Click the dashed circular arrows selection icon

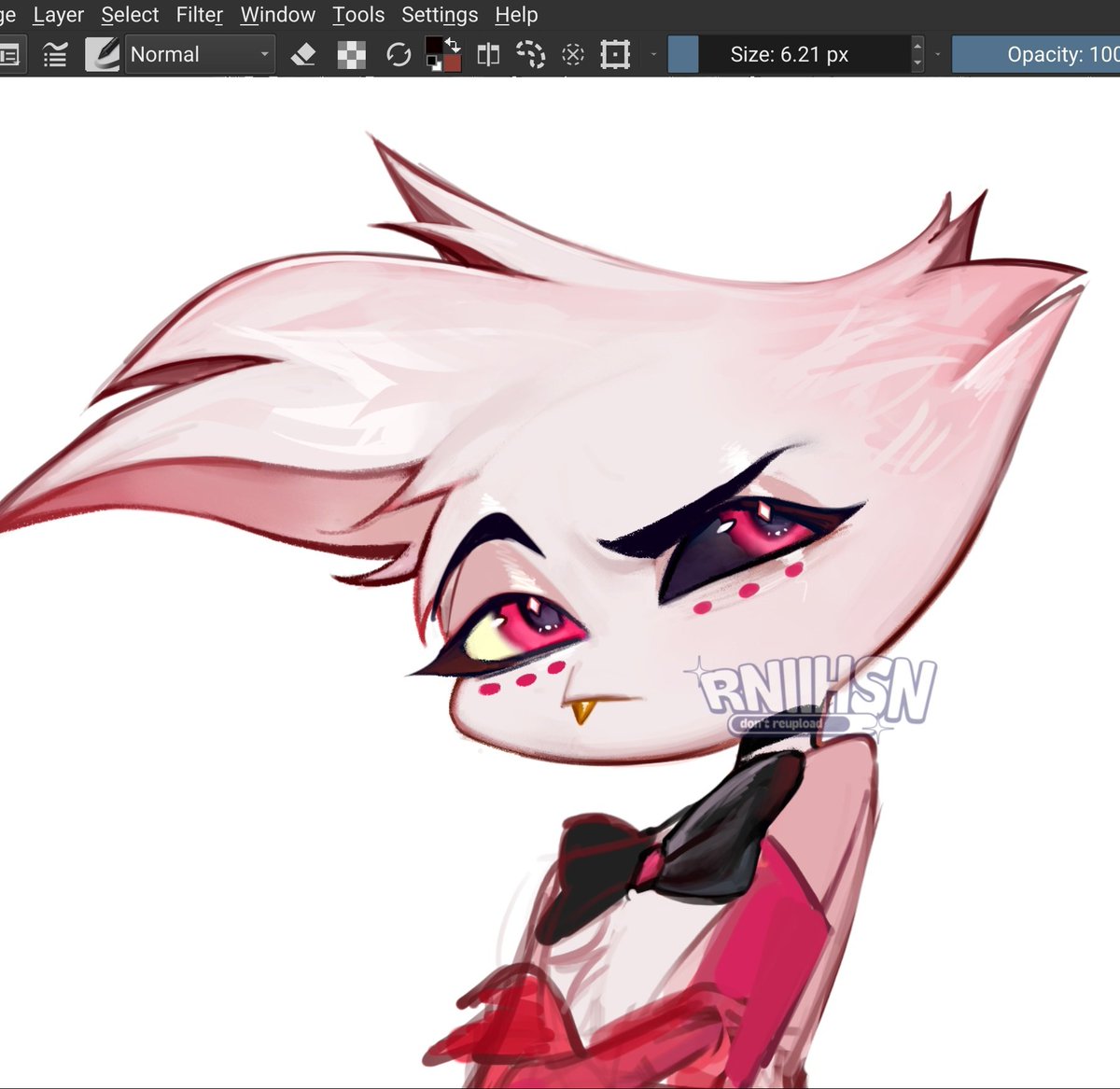pos(530,55)
